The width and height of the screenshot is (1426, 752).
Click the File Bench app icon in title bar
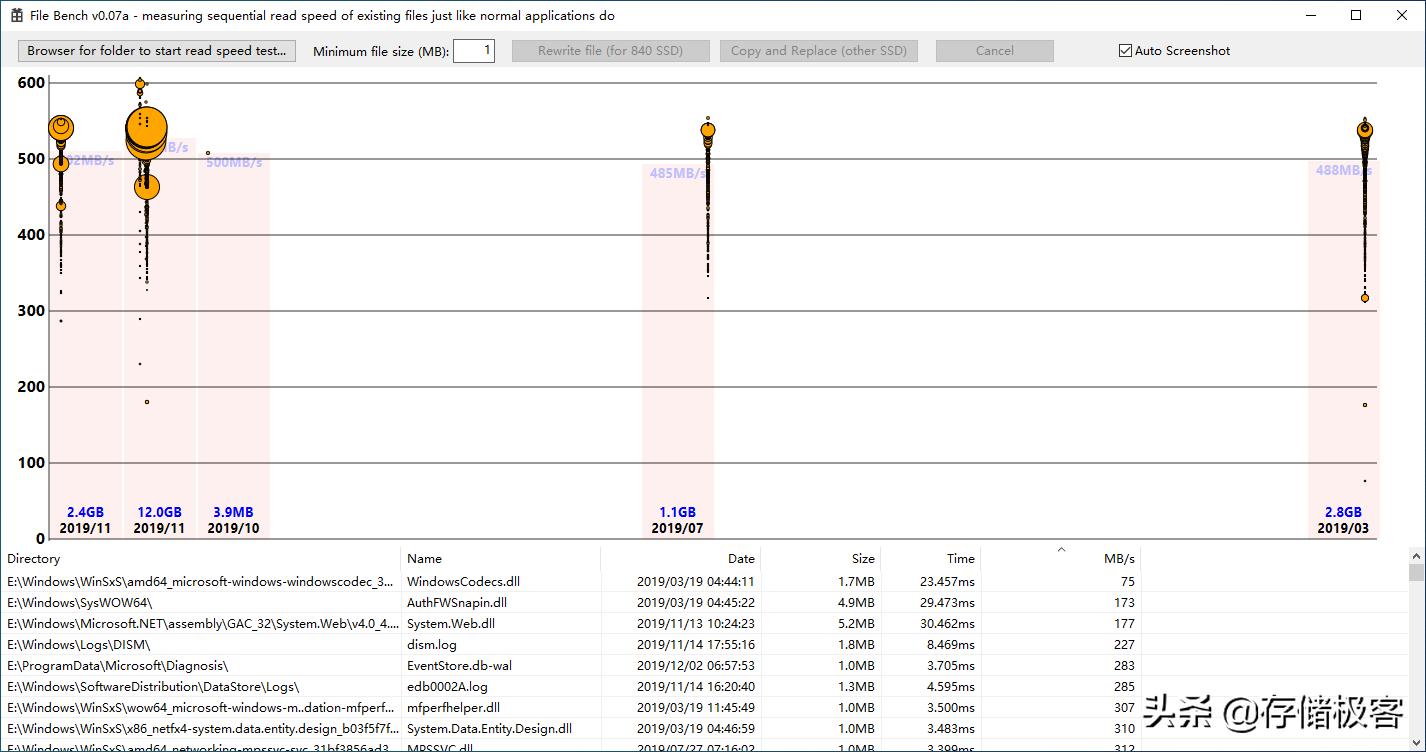tap(17, 16)
